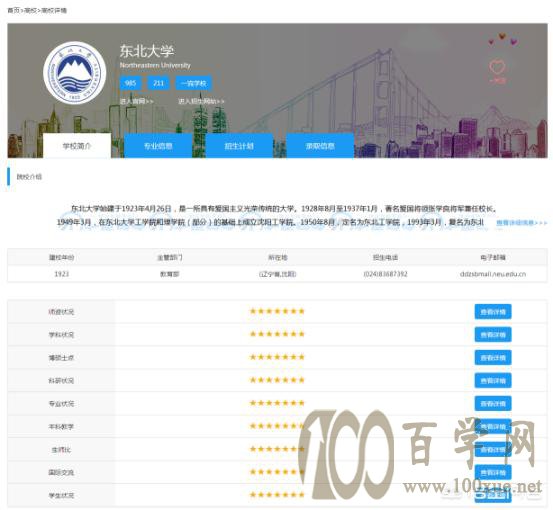The image size is (553, 510).
Task: Click the star rating in 科研状况 row
Action: click(277, 380)
